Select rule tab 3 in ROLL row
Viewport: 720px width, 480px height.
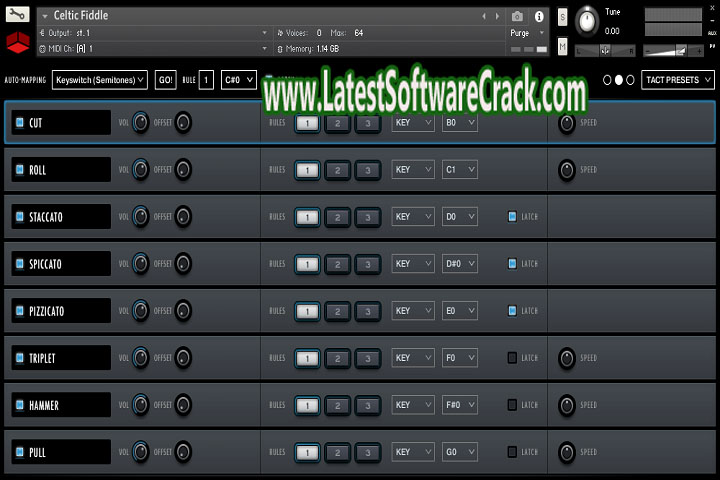[x=368, y=170]
